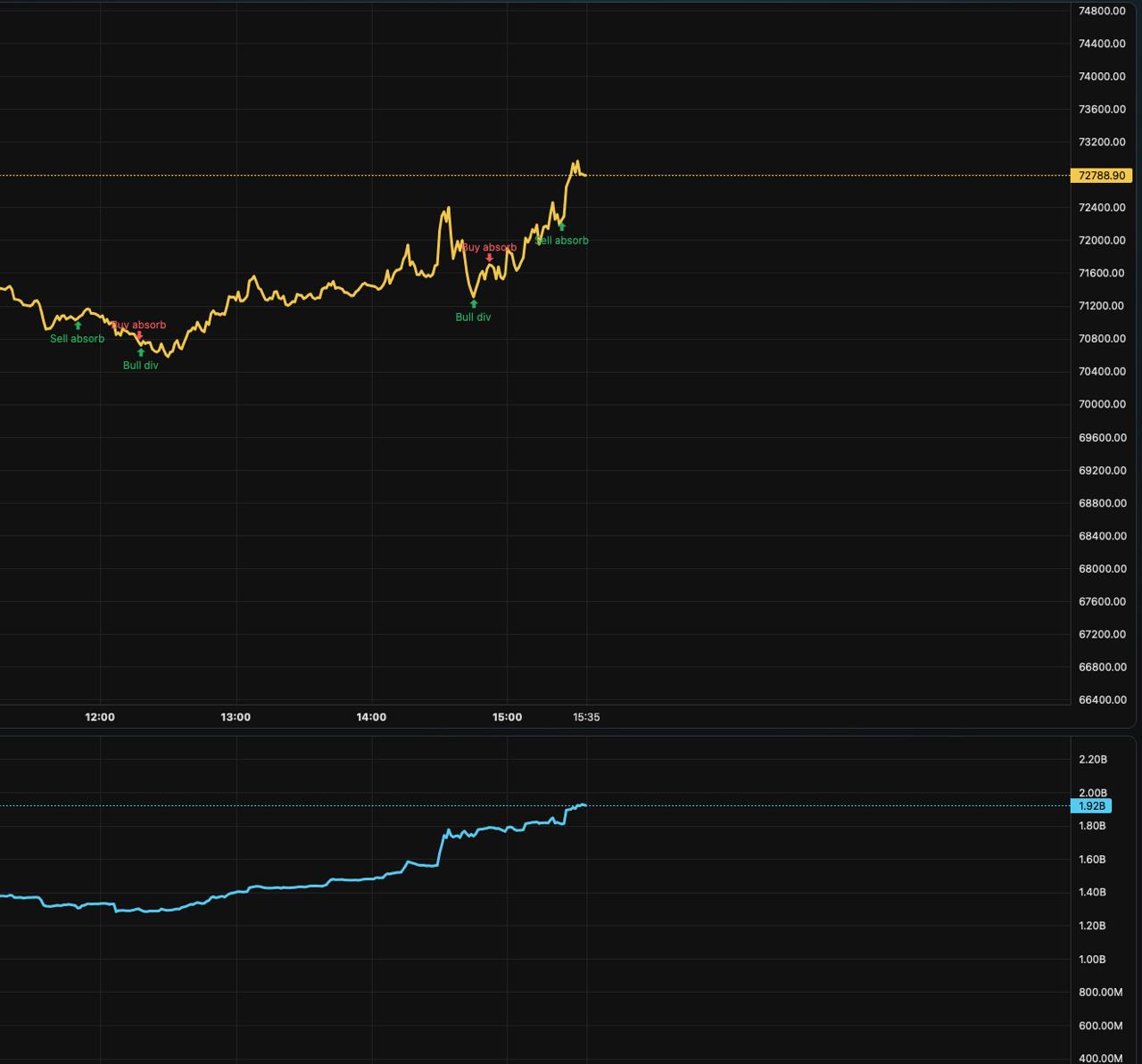The image size is (1142, 1064).
Task: Click the green Sell absorb arrow near 15:35
Action: (x=561, y=227)
